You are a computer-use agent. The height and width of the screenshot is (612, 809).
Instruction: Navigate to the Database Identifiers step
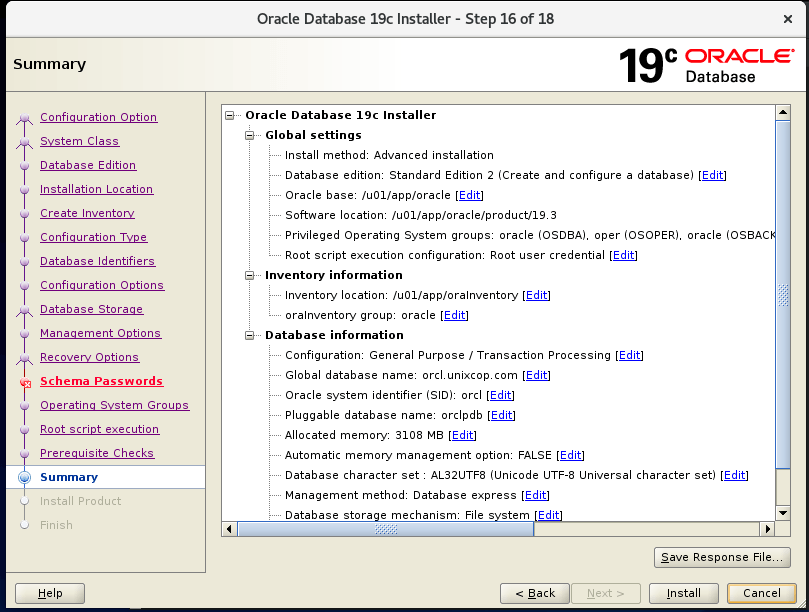[98, 261]
